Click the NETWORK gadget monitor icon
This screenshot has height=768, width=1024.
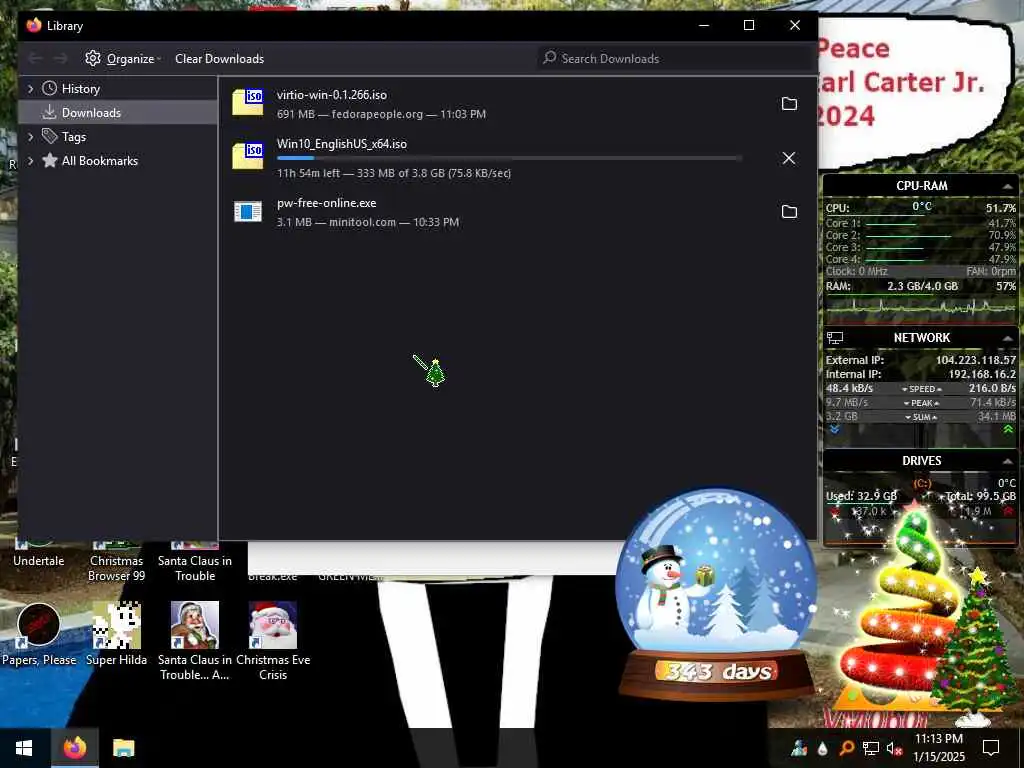coord(835,338)
